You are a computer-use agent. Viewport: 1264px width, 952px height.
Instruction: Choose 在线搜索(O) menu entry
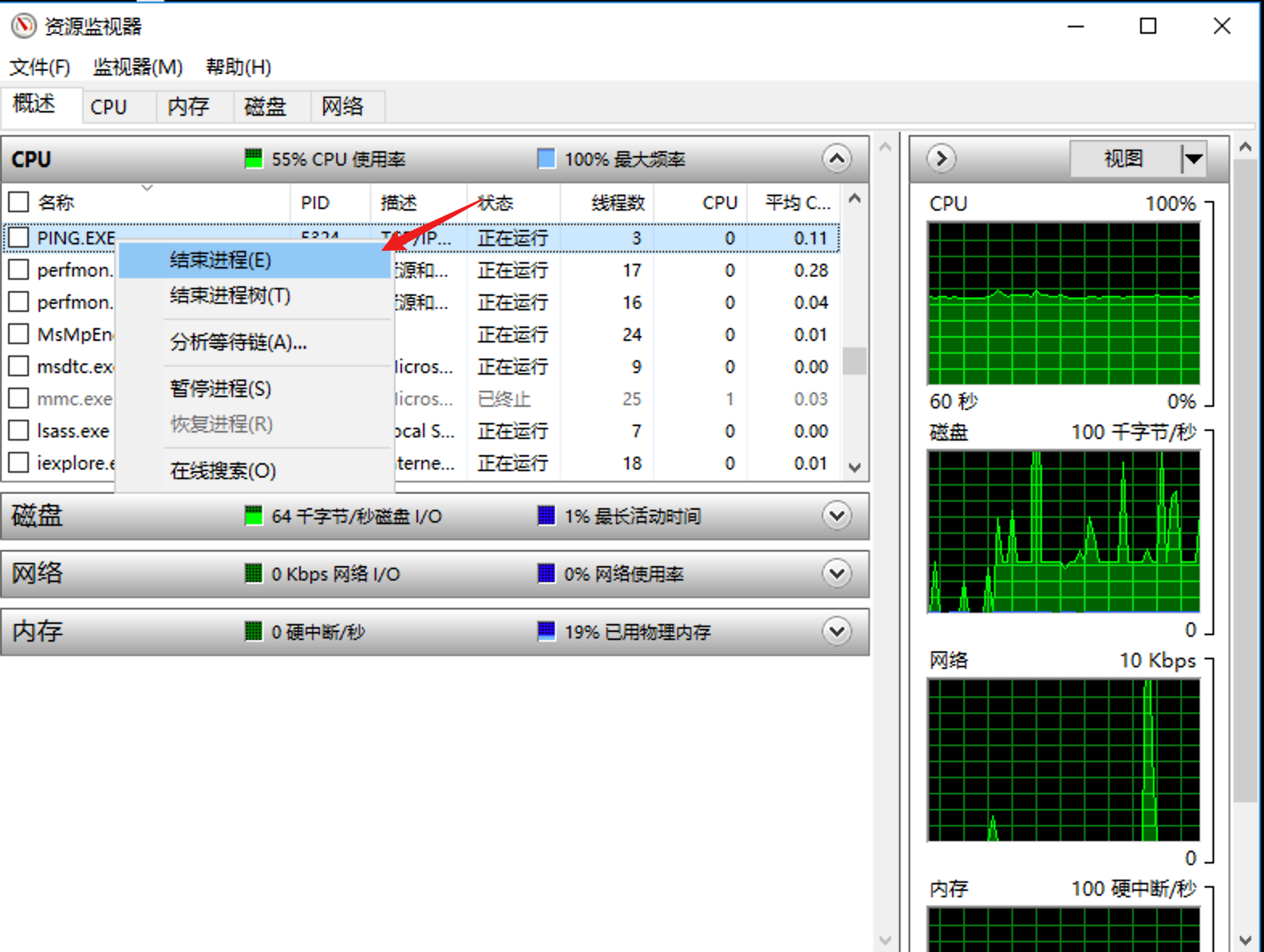[x=255, y=470]
